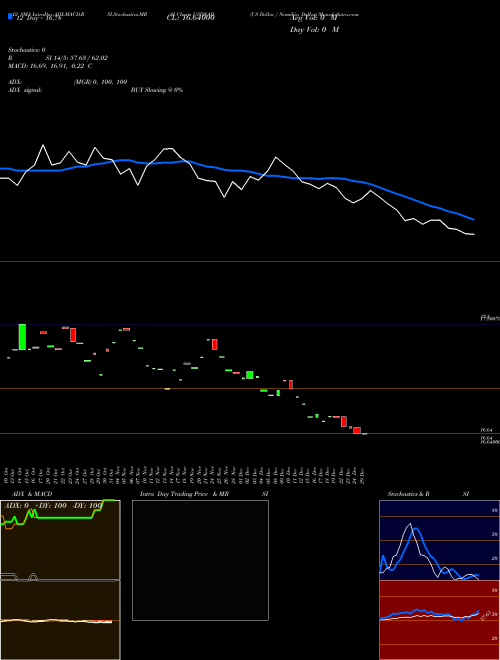The height and width of the screenshot is (660, 500).
Task: Click the 'Stochastics: 0' reading
Action: pyautogui.click(x=27, y=50)
